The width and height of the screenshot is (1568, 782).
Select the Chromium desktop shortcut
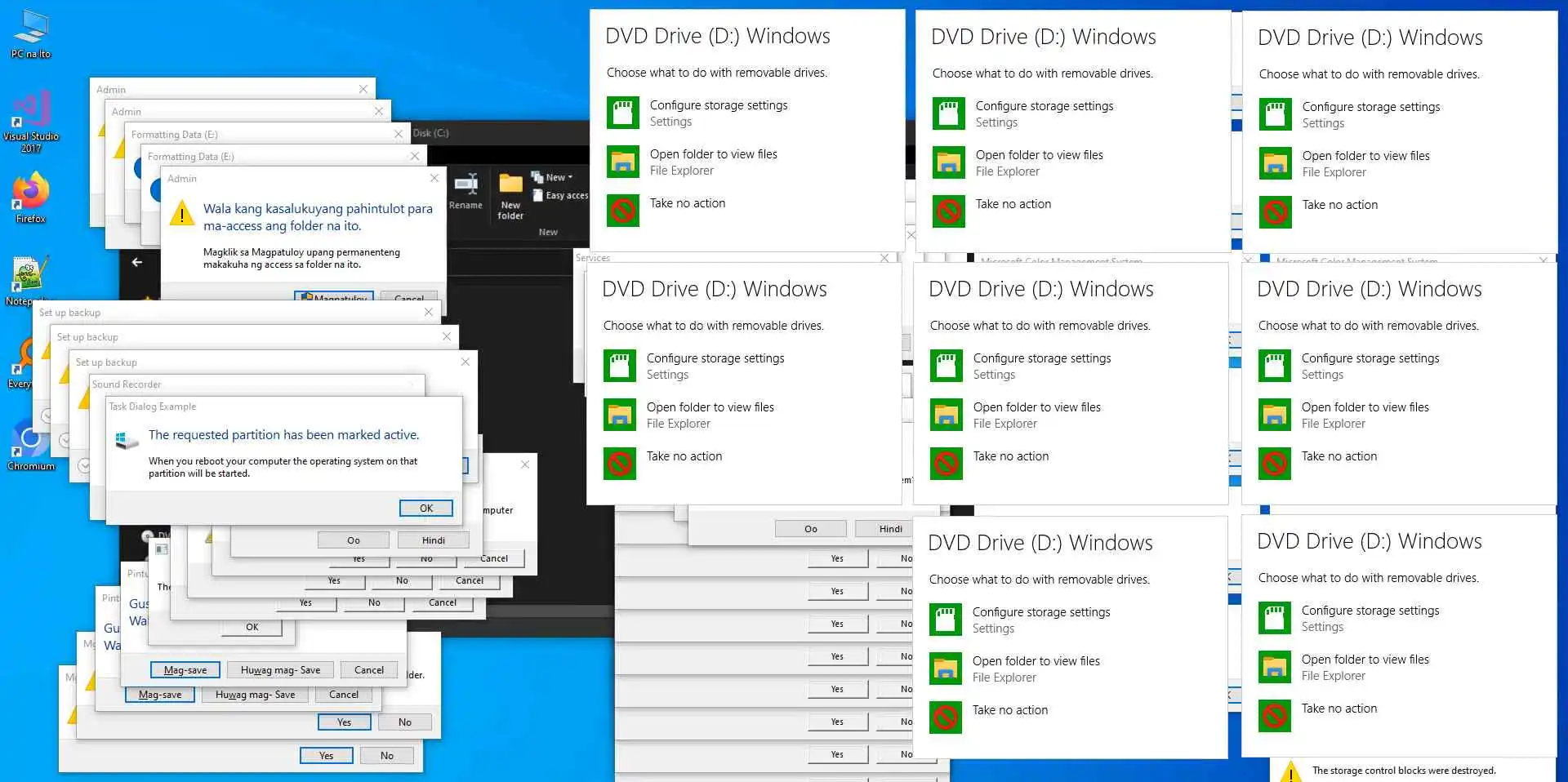(31, 446)
